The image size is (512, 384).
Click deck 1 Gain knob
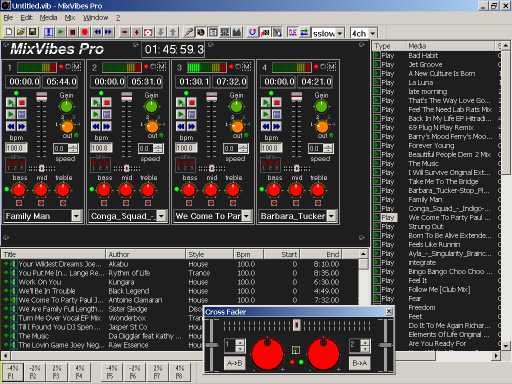click(x=66, y=107)
